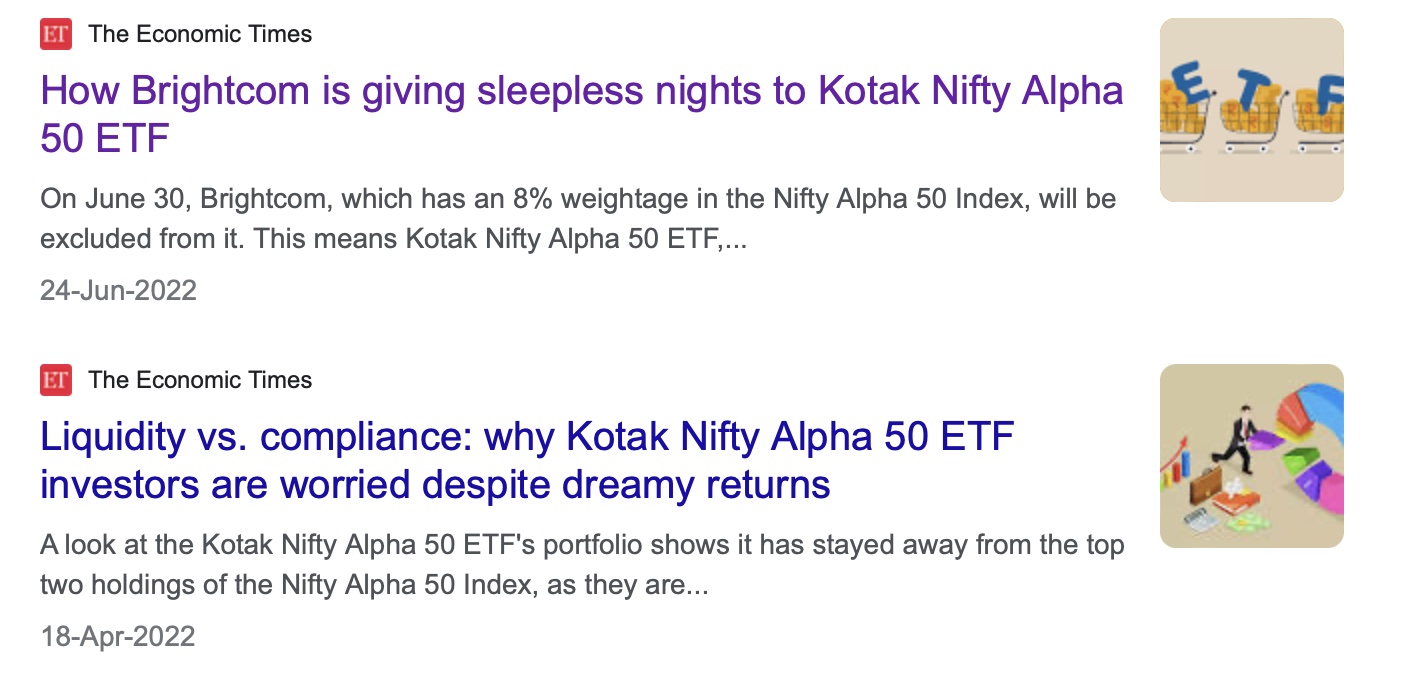Click the second article's description text

tap(582, 565)
